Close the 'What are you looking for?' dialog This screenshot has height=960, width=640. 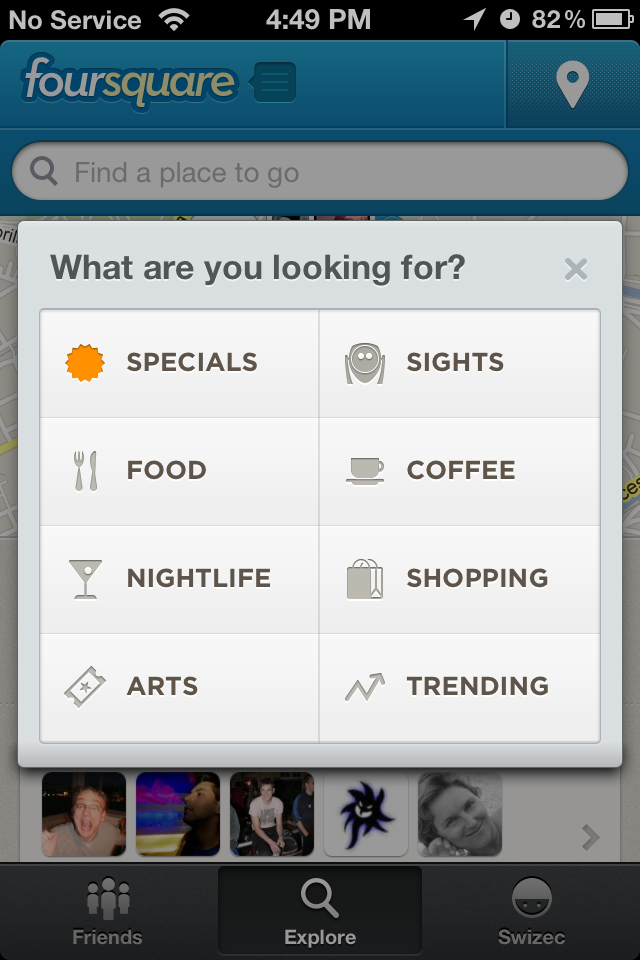point(576,269)
